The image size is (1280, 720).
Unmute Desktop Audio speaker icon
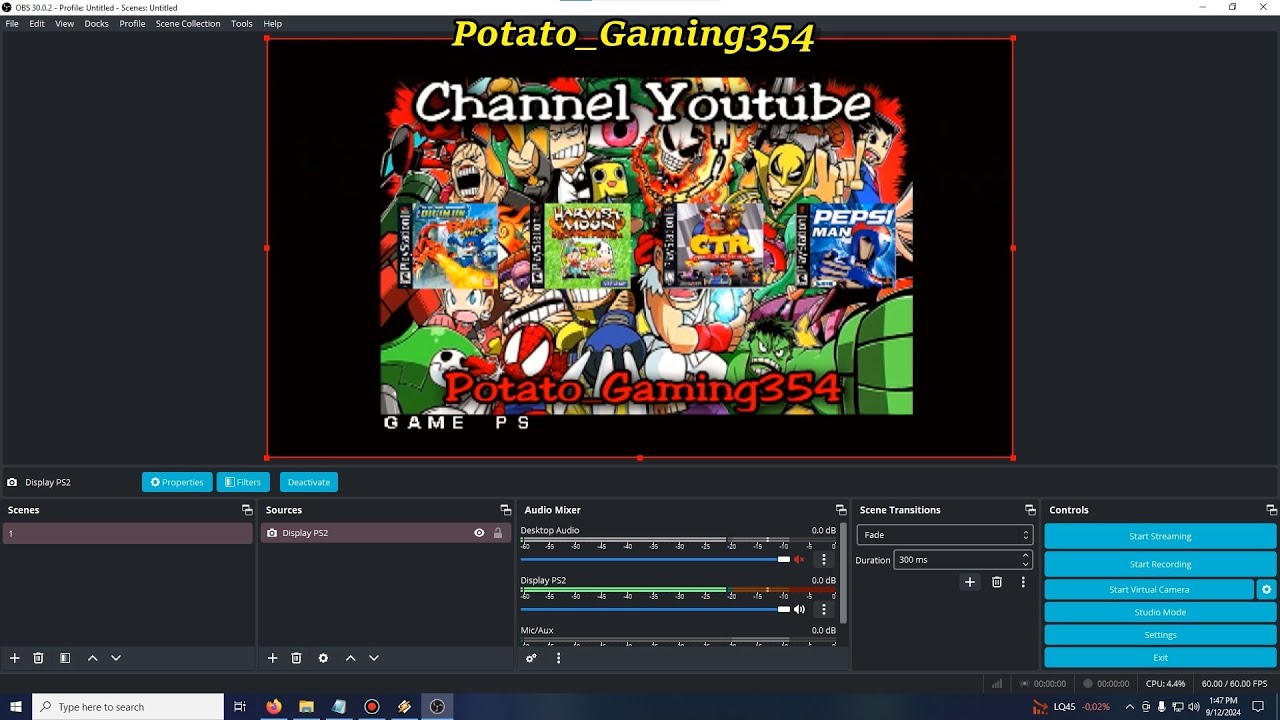(799, 559)
